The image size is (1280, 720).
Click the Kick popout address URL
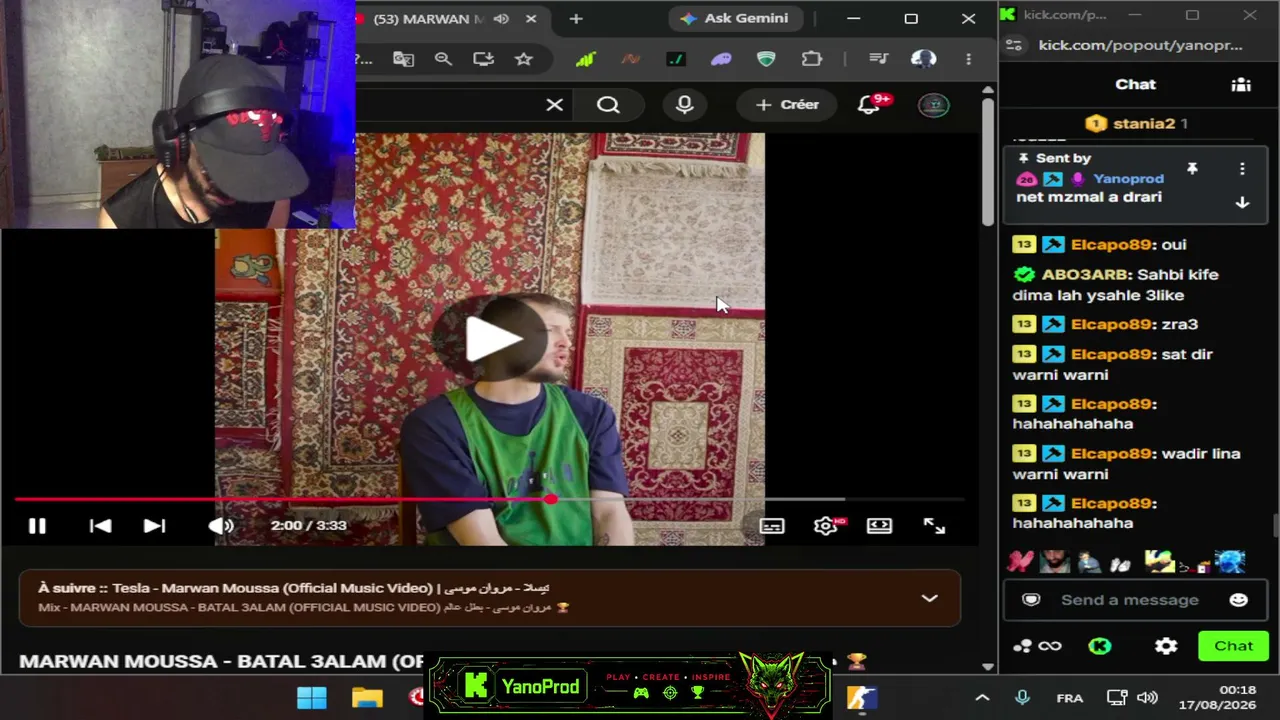coord(1140,45)
